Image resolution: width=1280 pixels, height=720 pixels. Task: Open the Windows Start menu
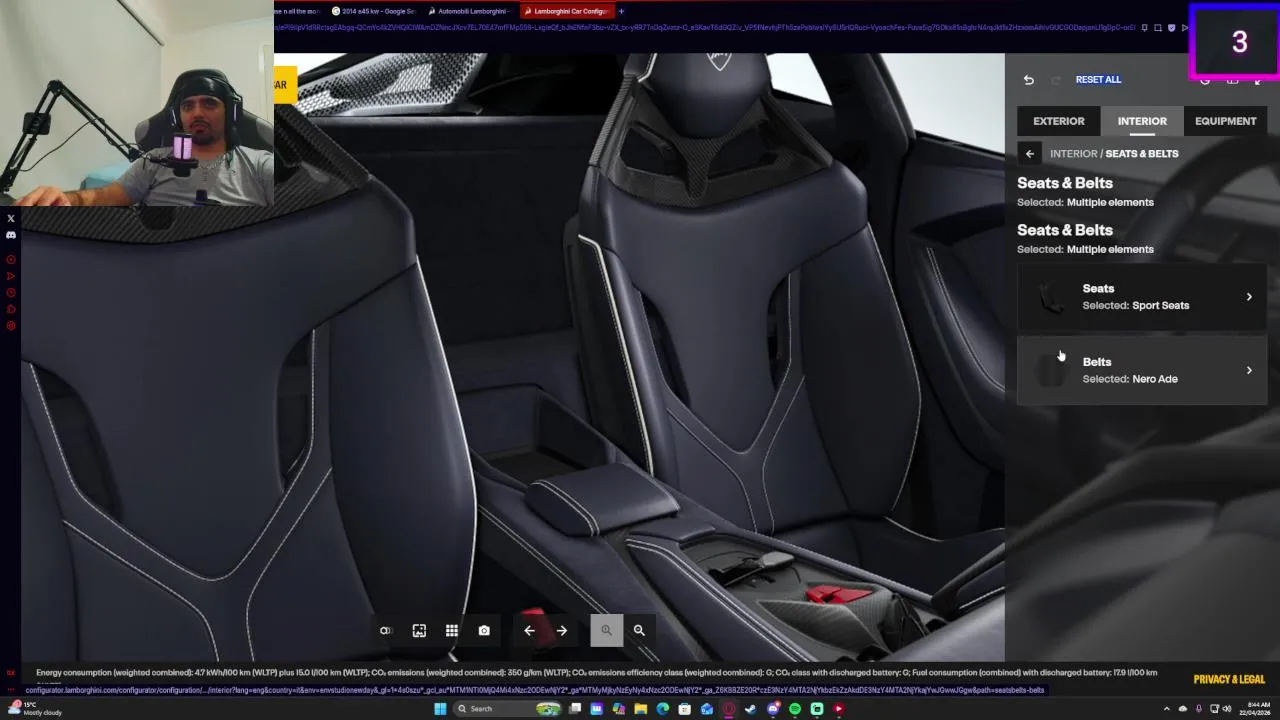click(440, 709)
